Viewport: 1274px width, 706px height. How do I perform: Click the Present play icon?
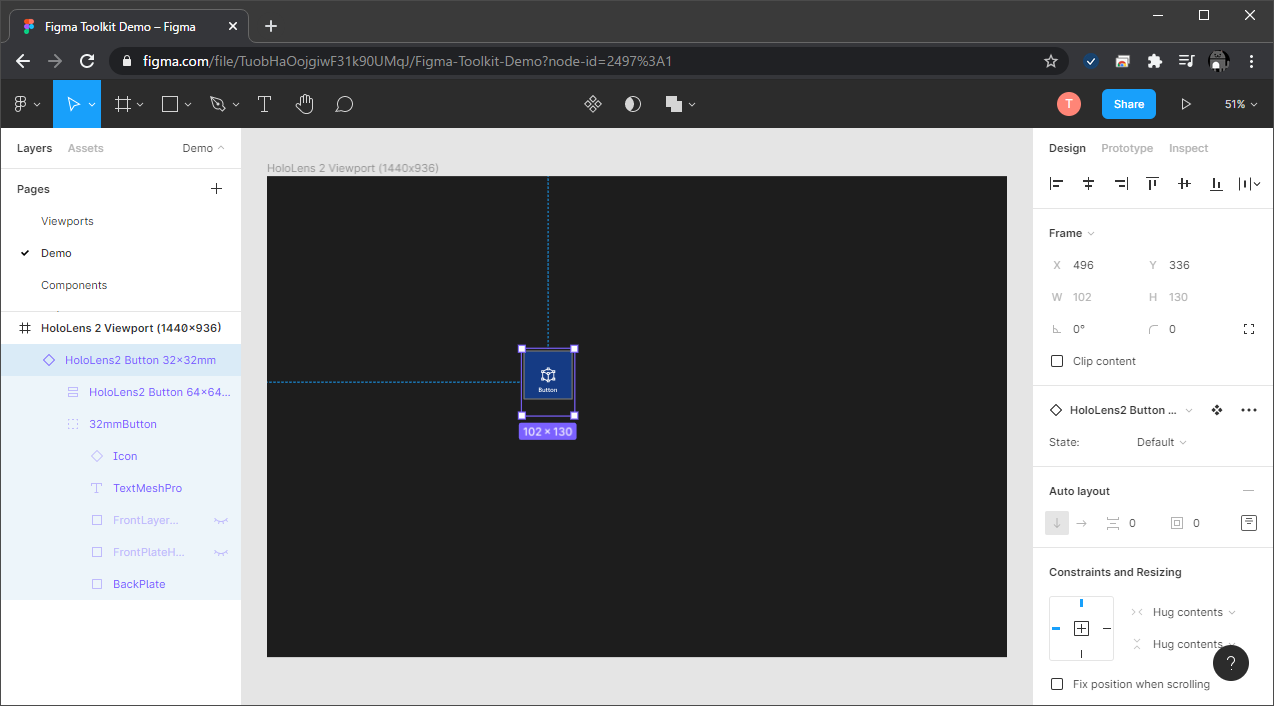[x=1186, y=104]
